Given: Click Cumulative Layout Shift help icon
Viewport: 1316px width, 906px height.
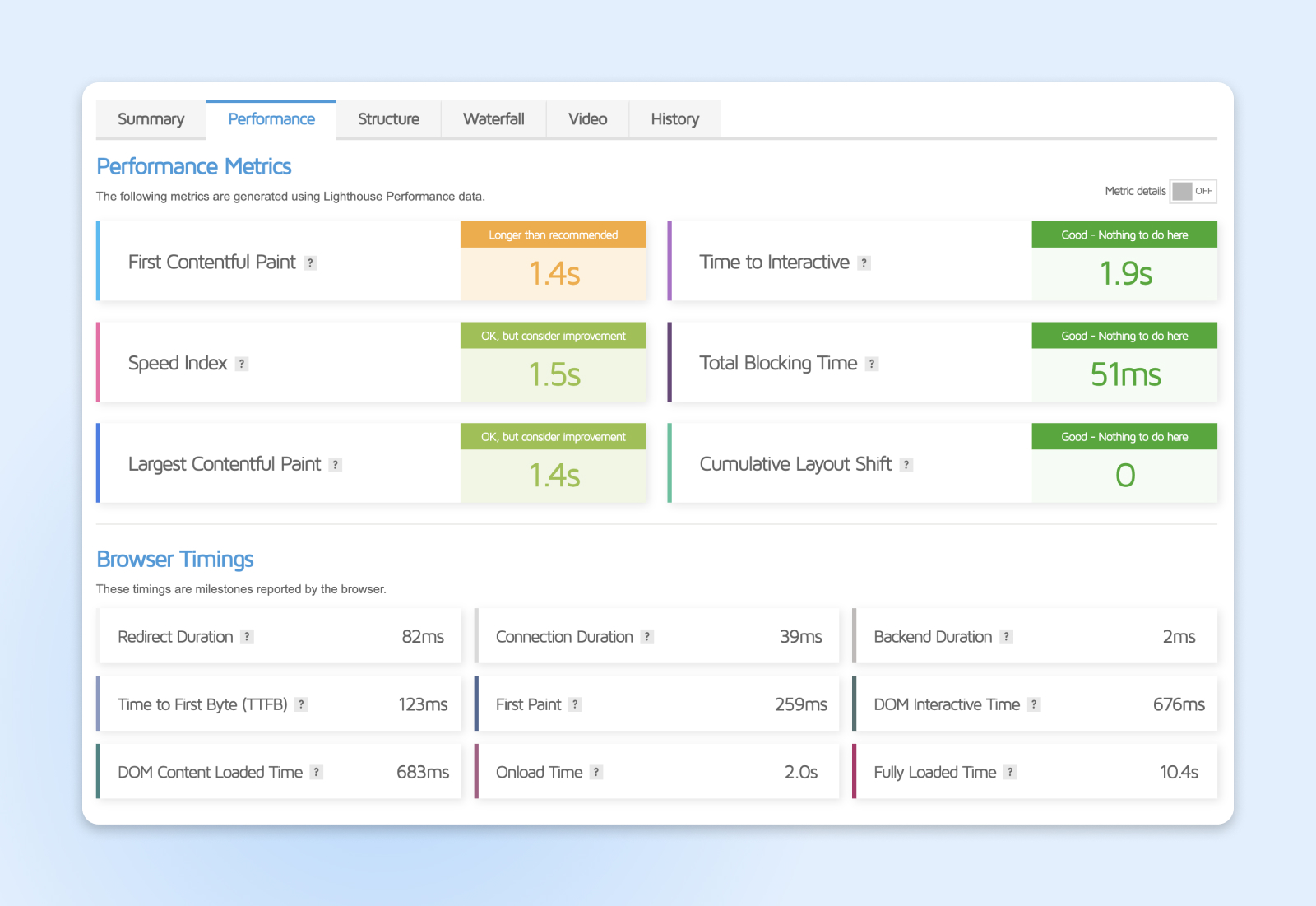Looking at the screenshot, I should pyautogui.click(x=906, y=465).
